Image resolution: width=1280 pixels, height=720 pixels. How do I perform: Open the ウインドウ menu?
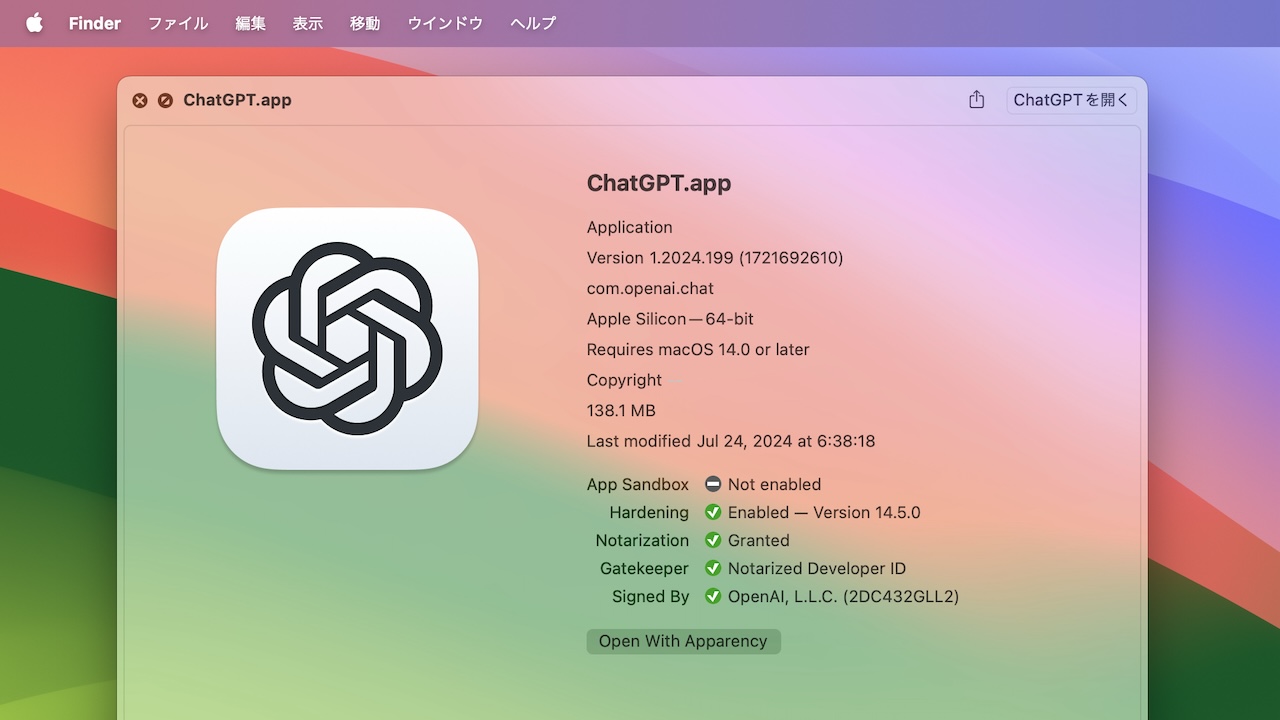click(x=445, y=23)
